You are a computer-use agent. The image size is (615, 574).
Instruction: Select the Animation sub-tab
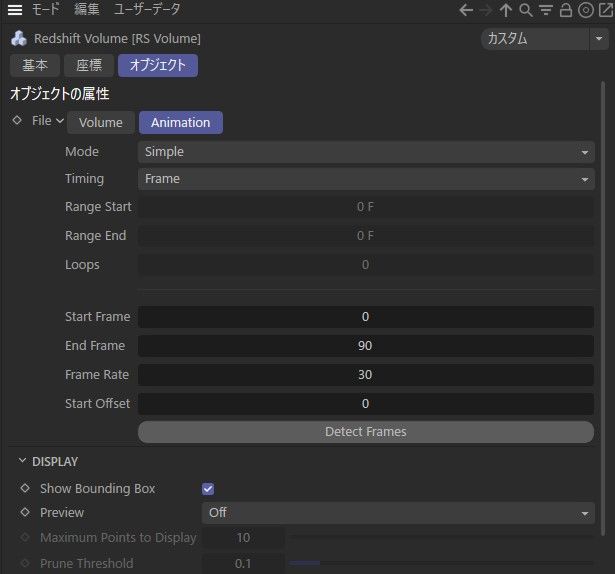pos(181,122)
